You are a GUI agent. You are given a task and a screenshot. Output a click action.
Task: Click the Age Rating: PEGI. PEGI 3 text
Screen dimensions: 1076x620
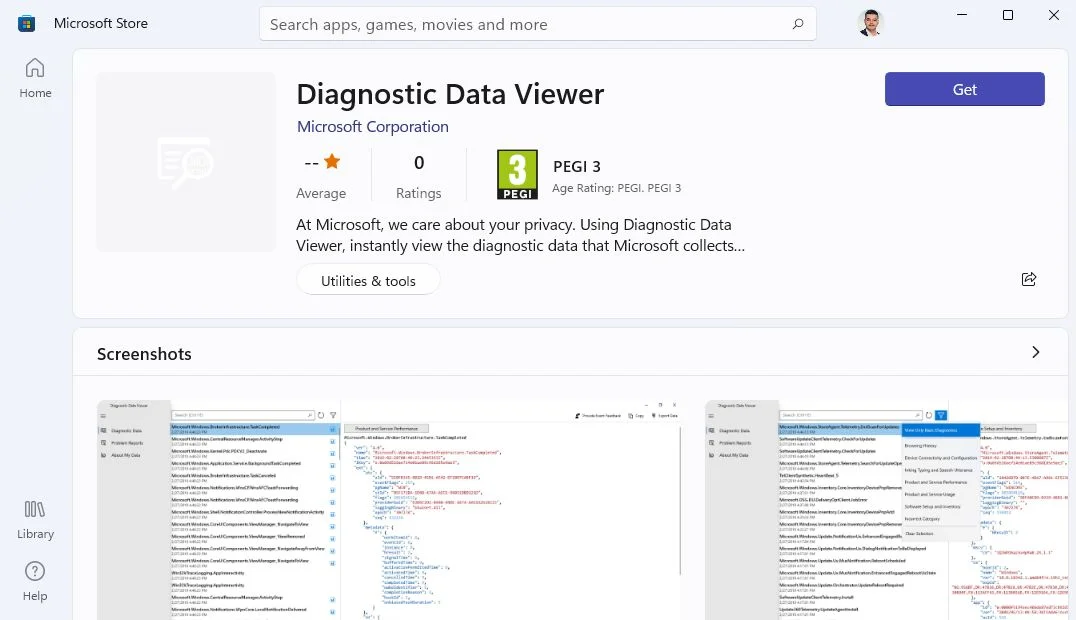coord(616,188)
